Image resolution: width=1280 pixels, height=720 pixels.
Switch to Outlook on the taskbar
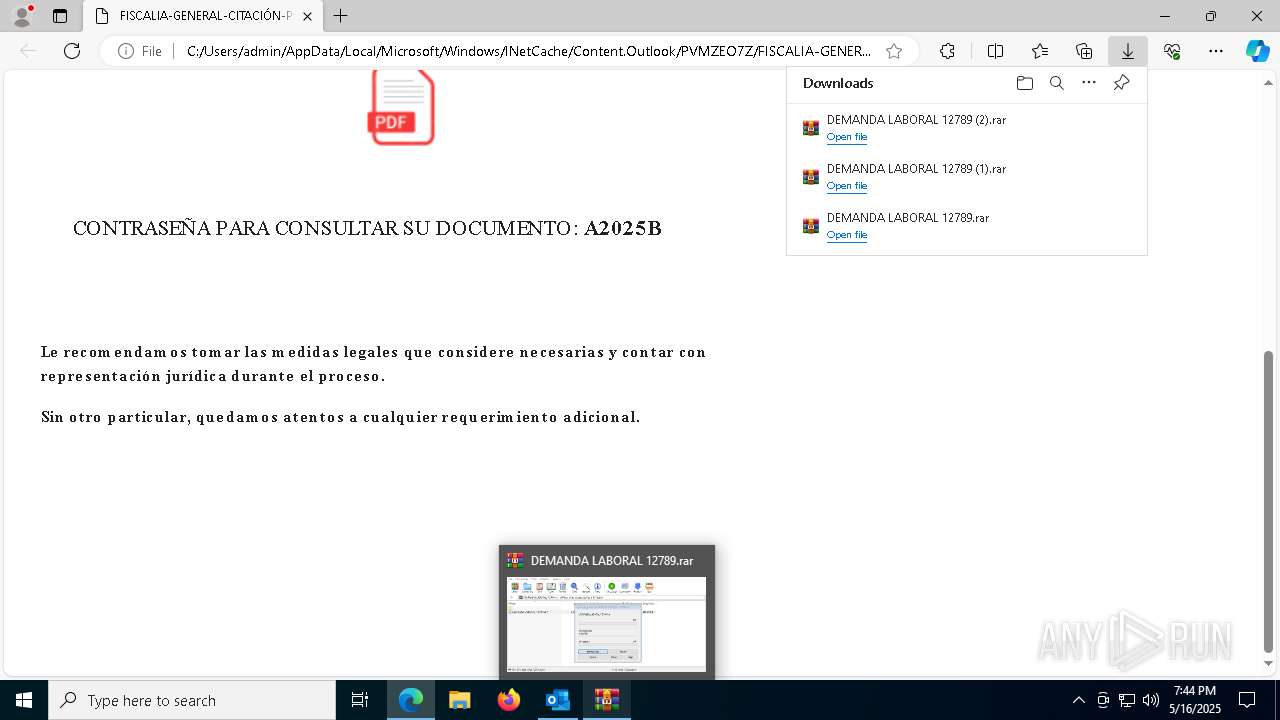click(558, 700)
